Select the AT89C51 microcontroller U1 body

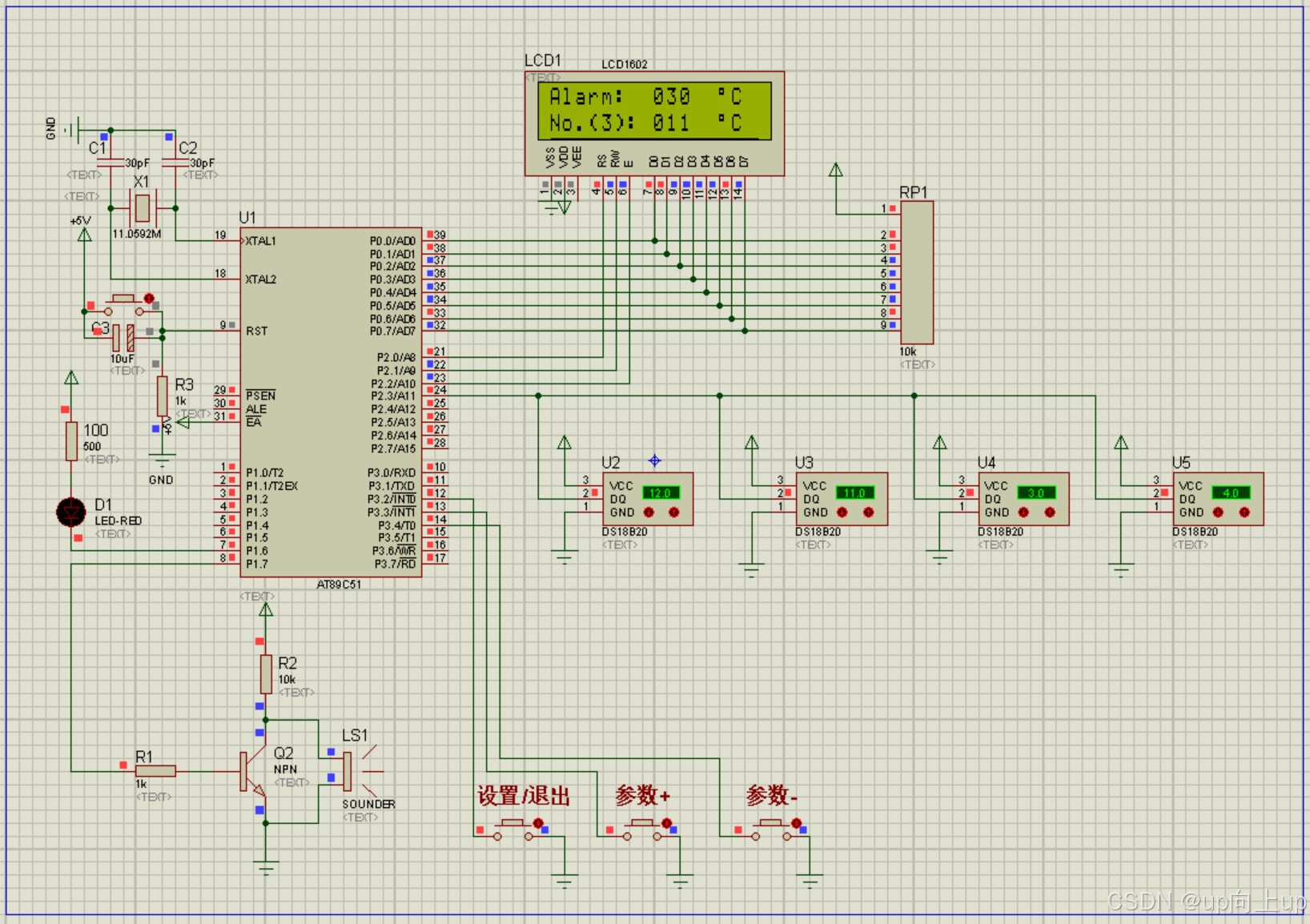(x=331, y=401)
